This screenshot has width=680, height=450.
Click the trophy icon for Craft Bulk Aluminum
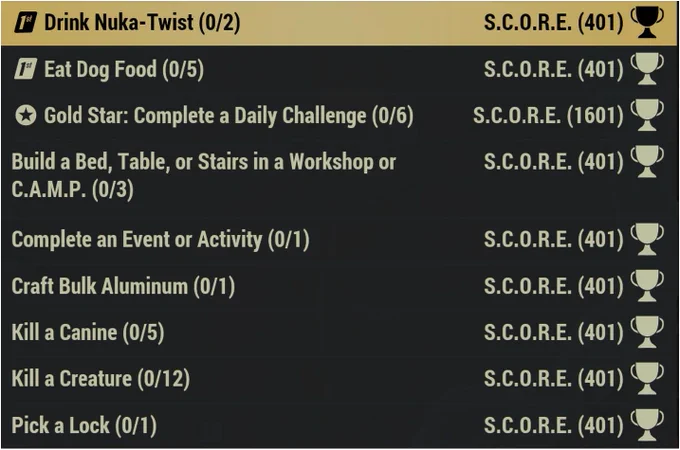pyautogui.click(x=647, y=285)
